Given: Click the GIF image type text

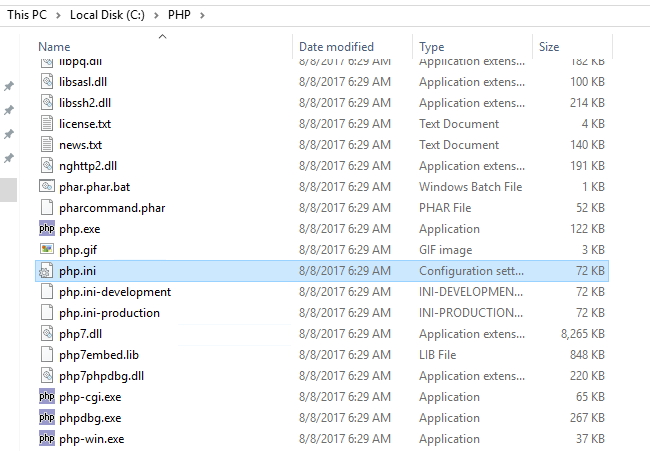Looking at the screenshot, I should [x=446, y=250].
